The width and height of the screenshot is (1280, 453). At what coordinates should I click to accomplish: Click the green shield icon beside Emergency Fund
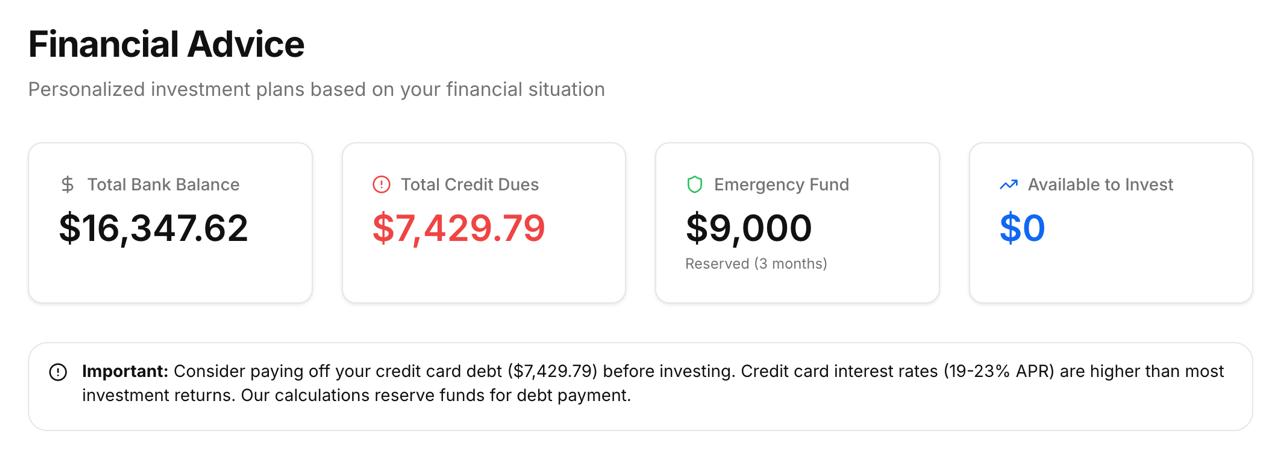coord(694,184)
